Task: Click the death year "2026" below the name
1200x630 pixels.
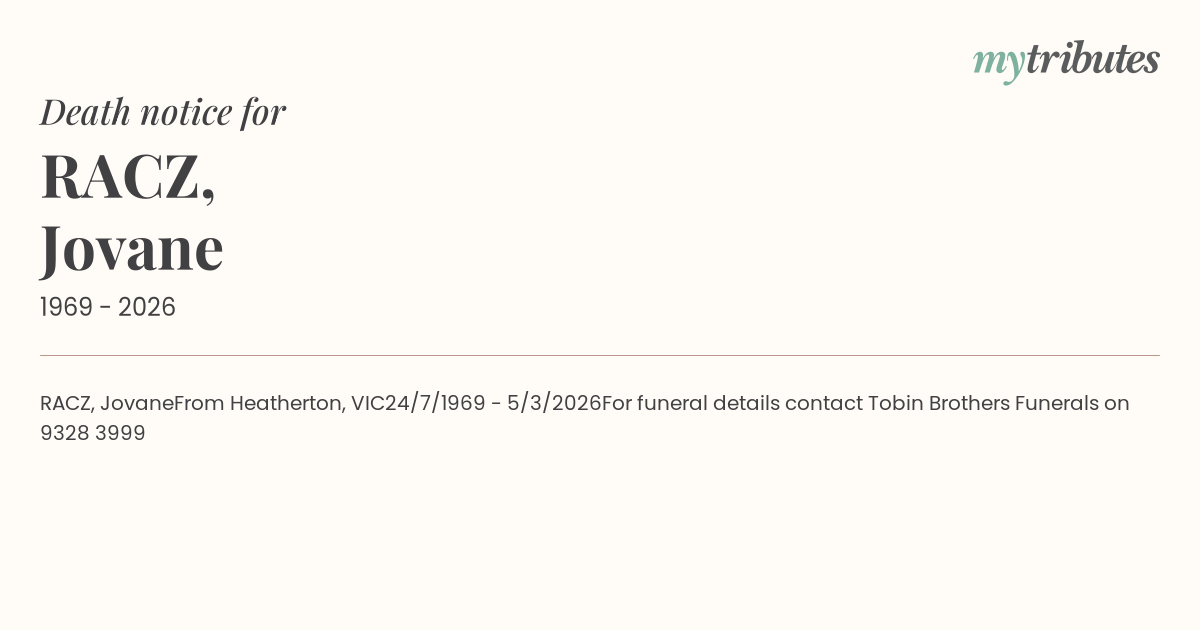Action: pyautogui.click(x=147, y=308)
